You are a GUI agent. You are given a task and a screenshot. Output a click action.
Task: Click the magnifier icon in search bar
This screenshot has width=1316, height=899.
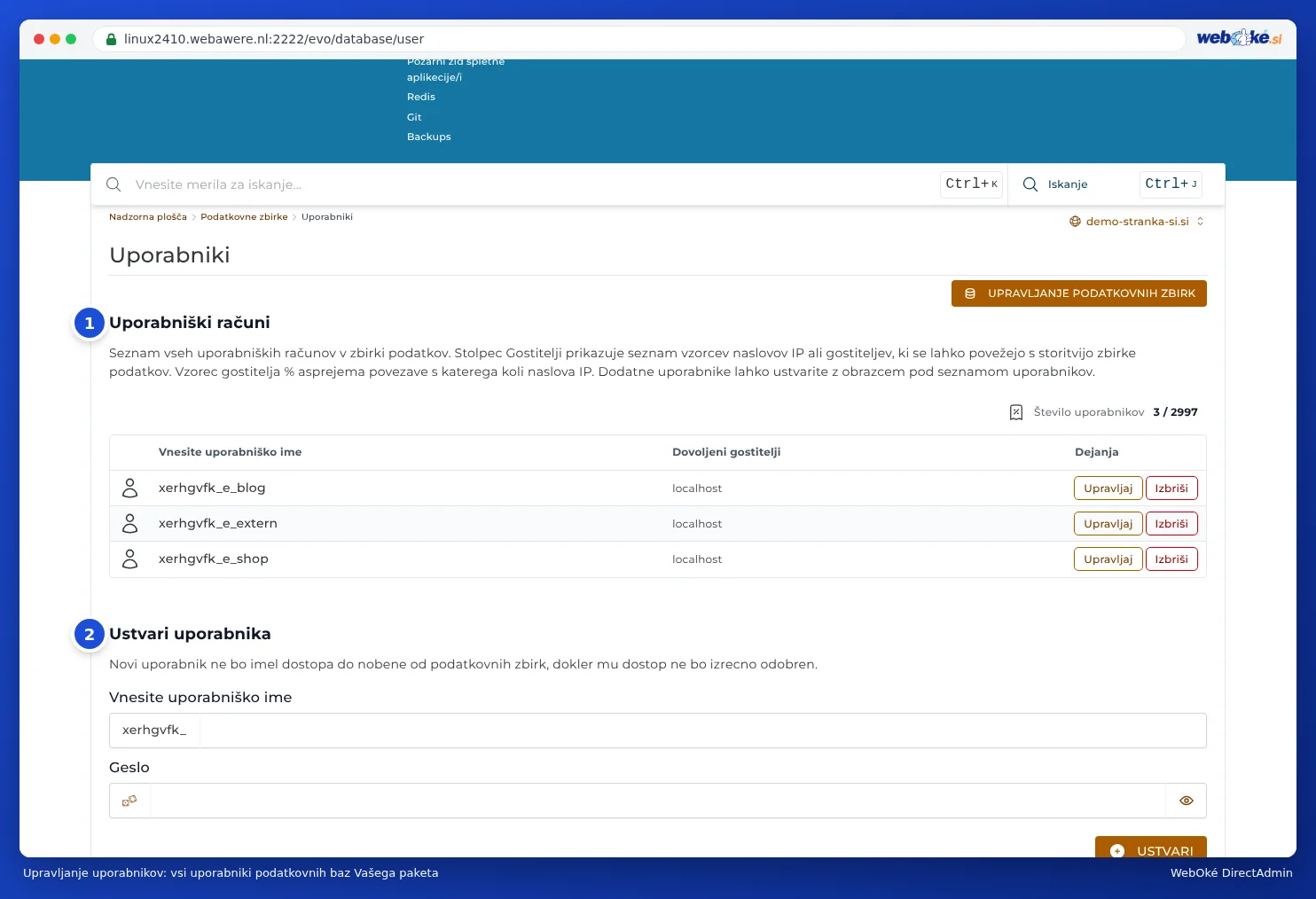pos(114,184)
